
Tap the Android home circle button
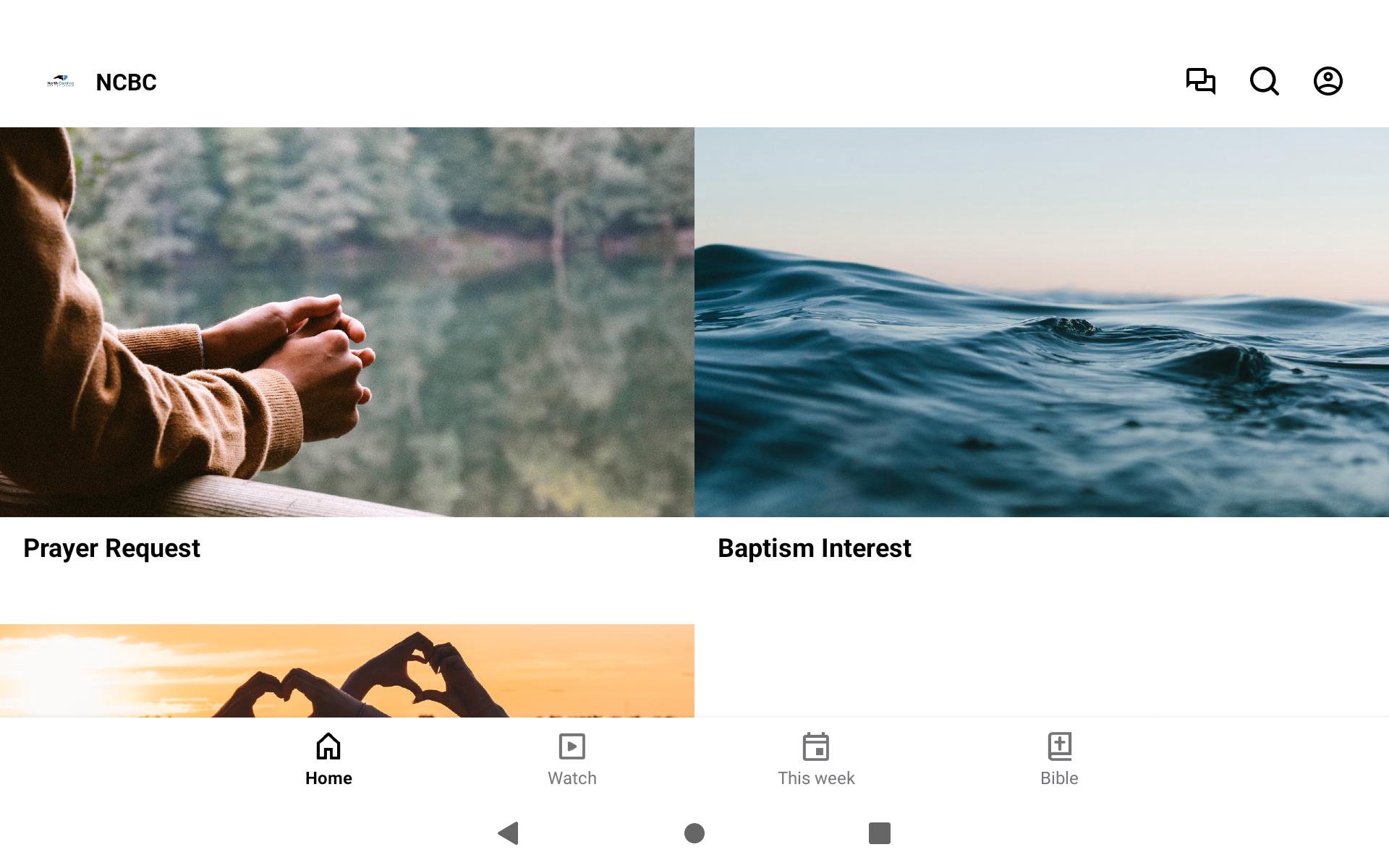694,833
